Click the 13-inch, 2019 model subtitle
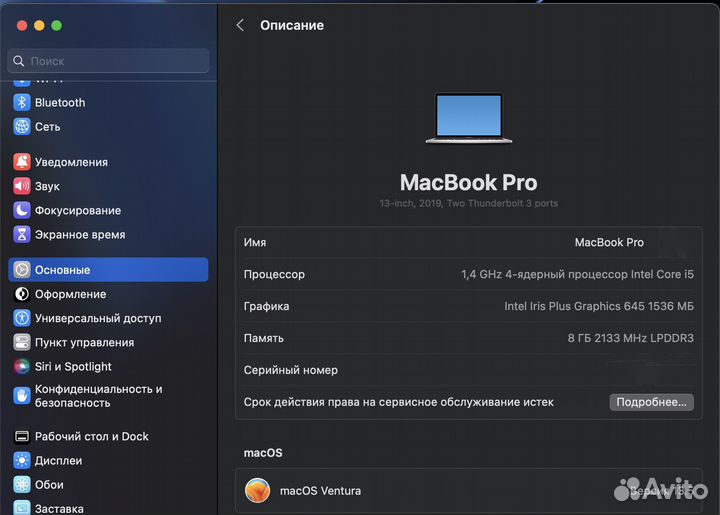 468,203
